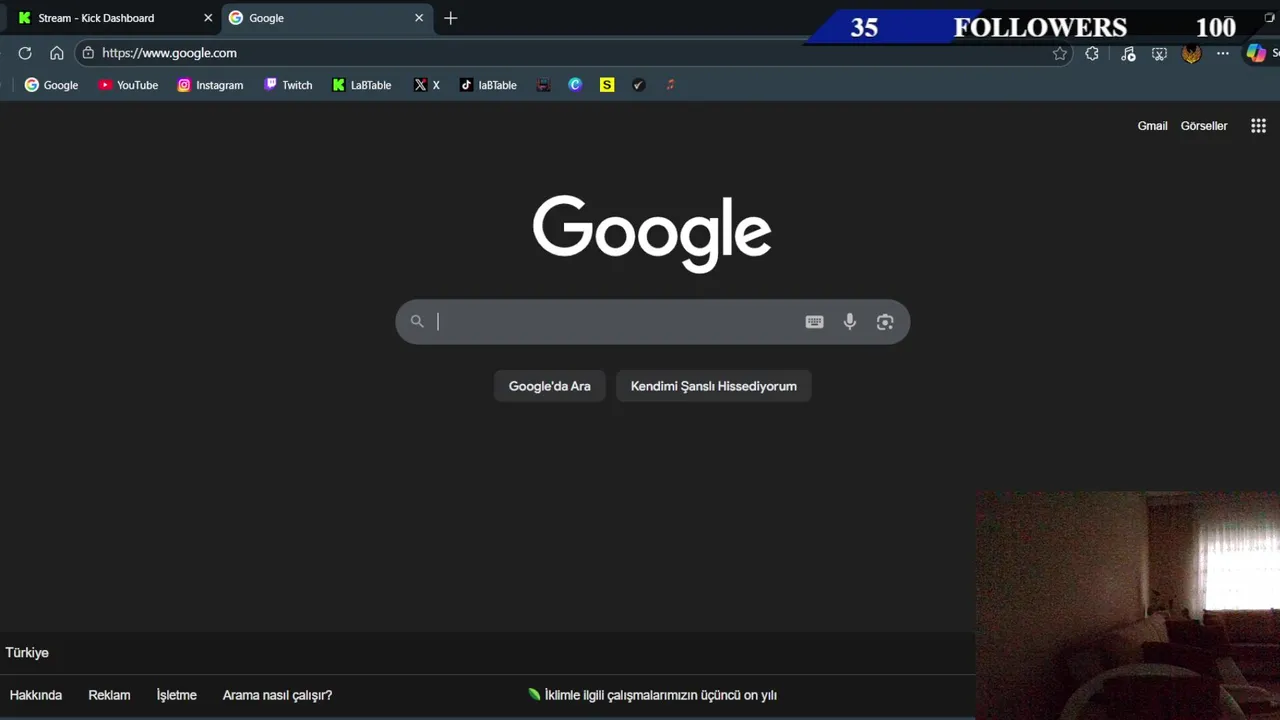
Task: Open the Google apps grid
Action: (x=1259, y=126)
